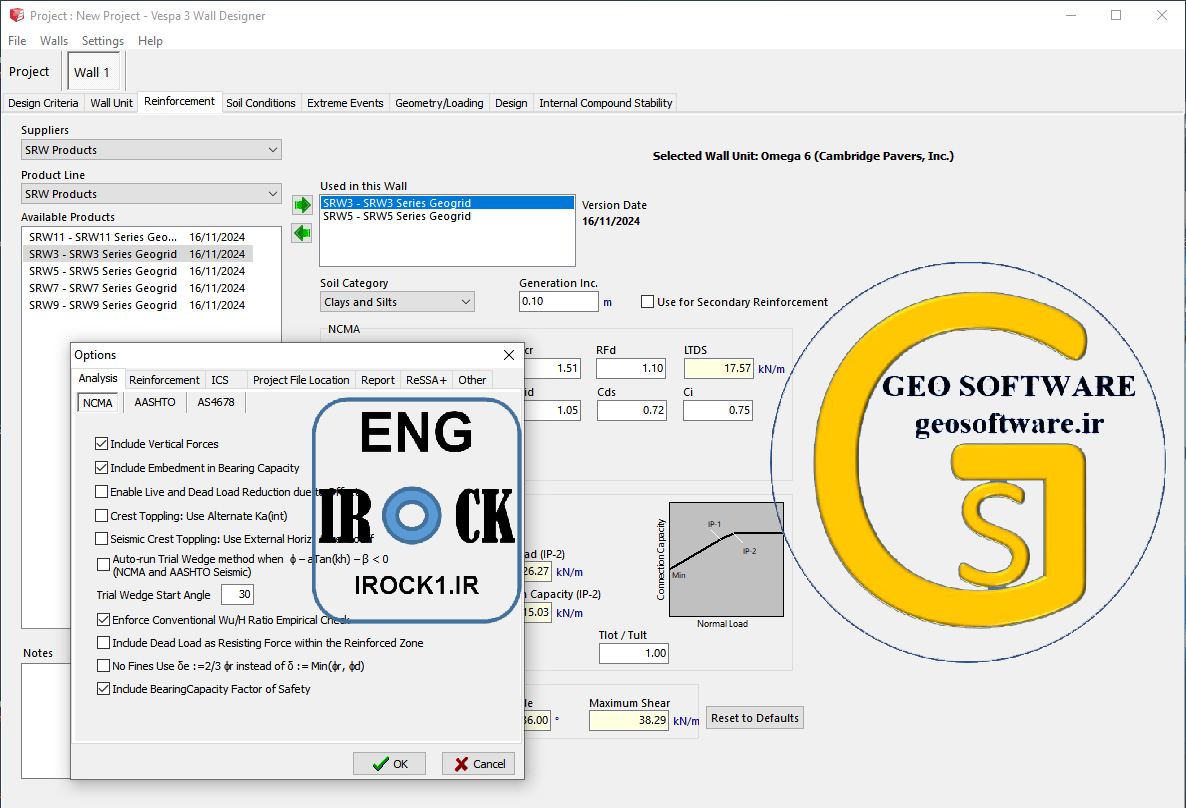This screenshot has width=1186, height=808.
Task: Click the Ci value field
Action: (x=718, y=411)
